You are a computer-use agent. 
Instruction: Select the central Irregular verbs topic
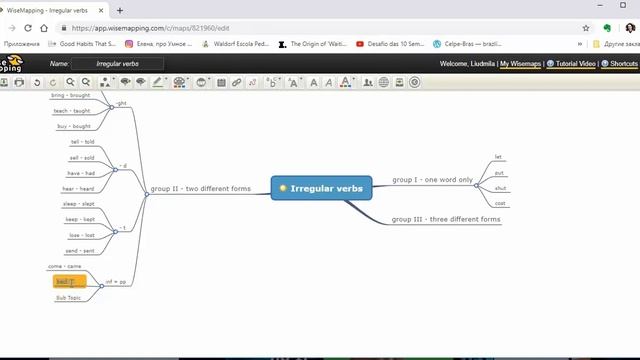pos(322,188)
